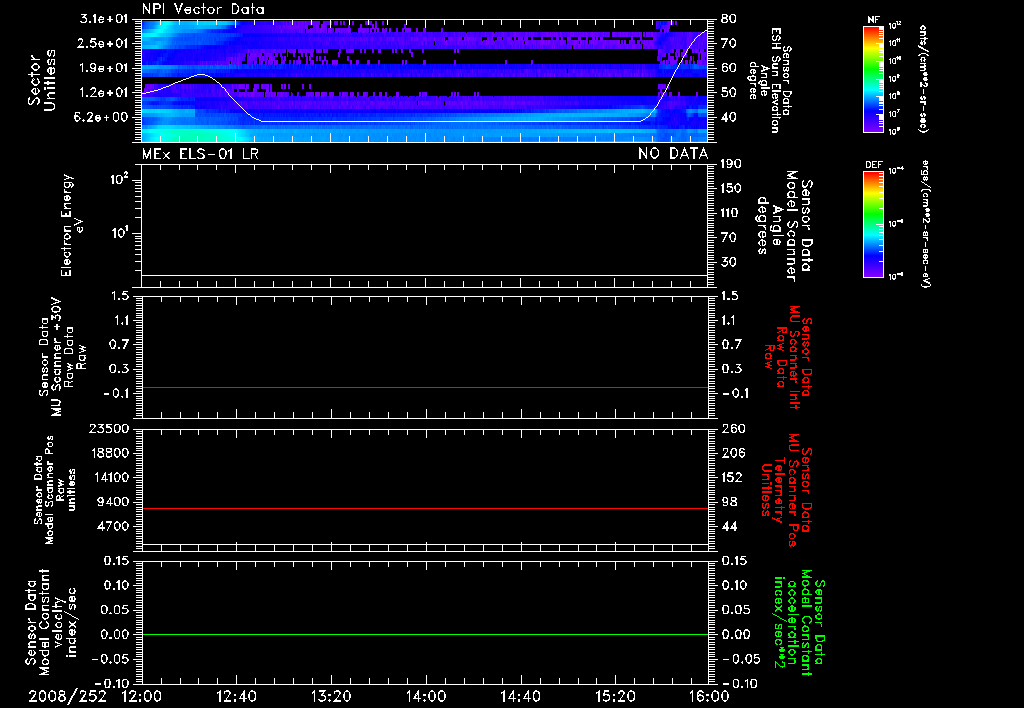This screenshot has width=1024, height=708.
Task: Select the 'MEx ELS-01 LR' panel title
Action: pos(200,153)
